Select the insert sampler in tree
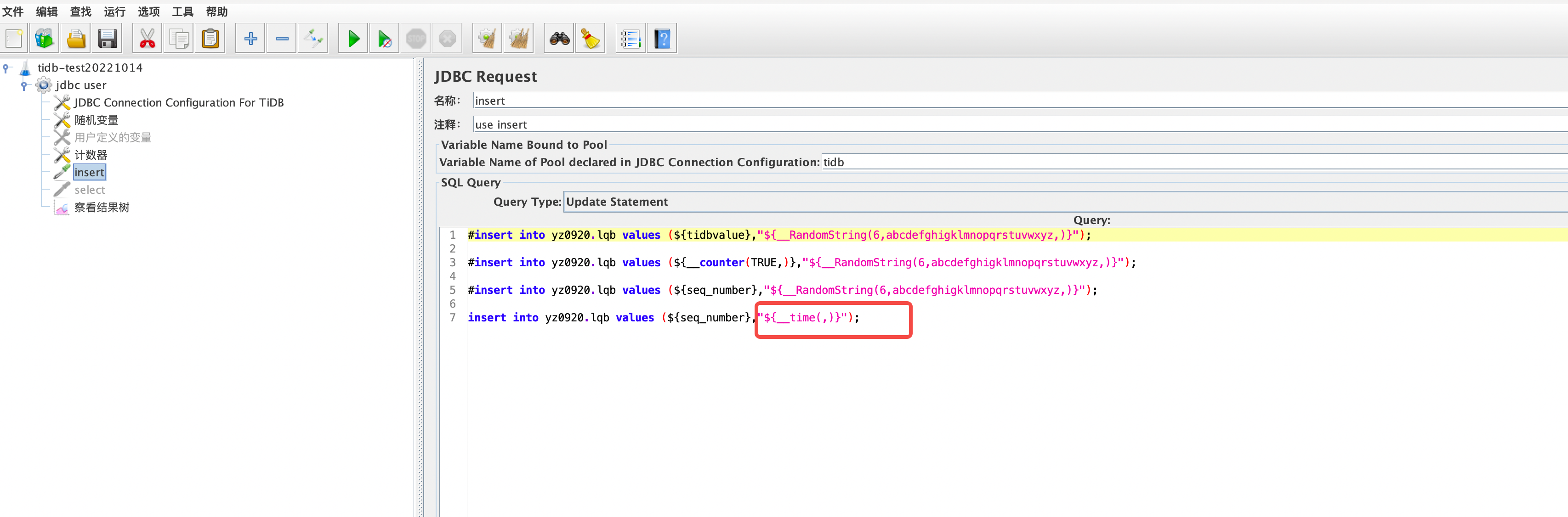This screenshot has width=1568, height=517. pos(90,173)
